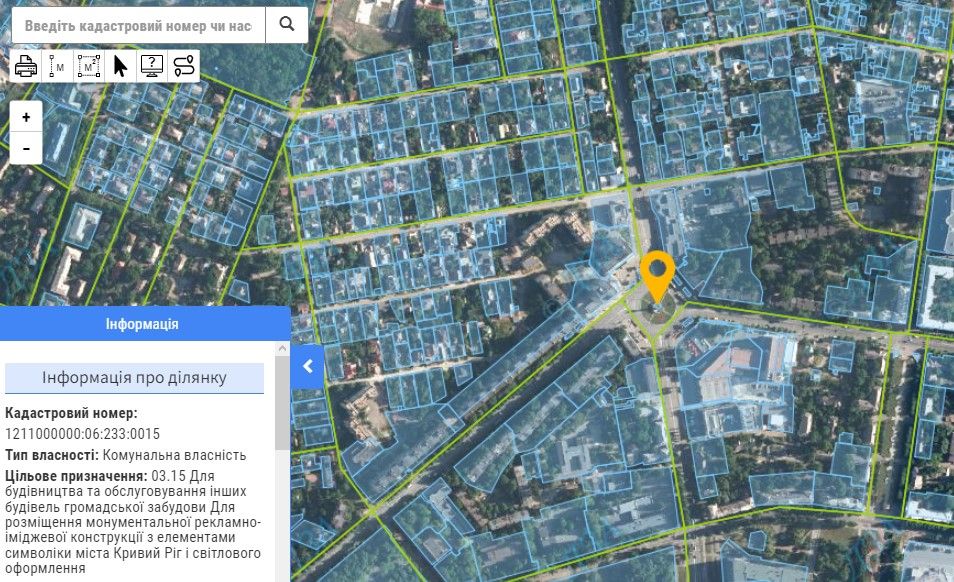Viewport: 954px width, 582px height.
Task: Open the help monitor icon
Action: (x=152, y=66)
